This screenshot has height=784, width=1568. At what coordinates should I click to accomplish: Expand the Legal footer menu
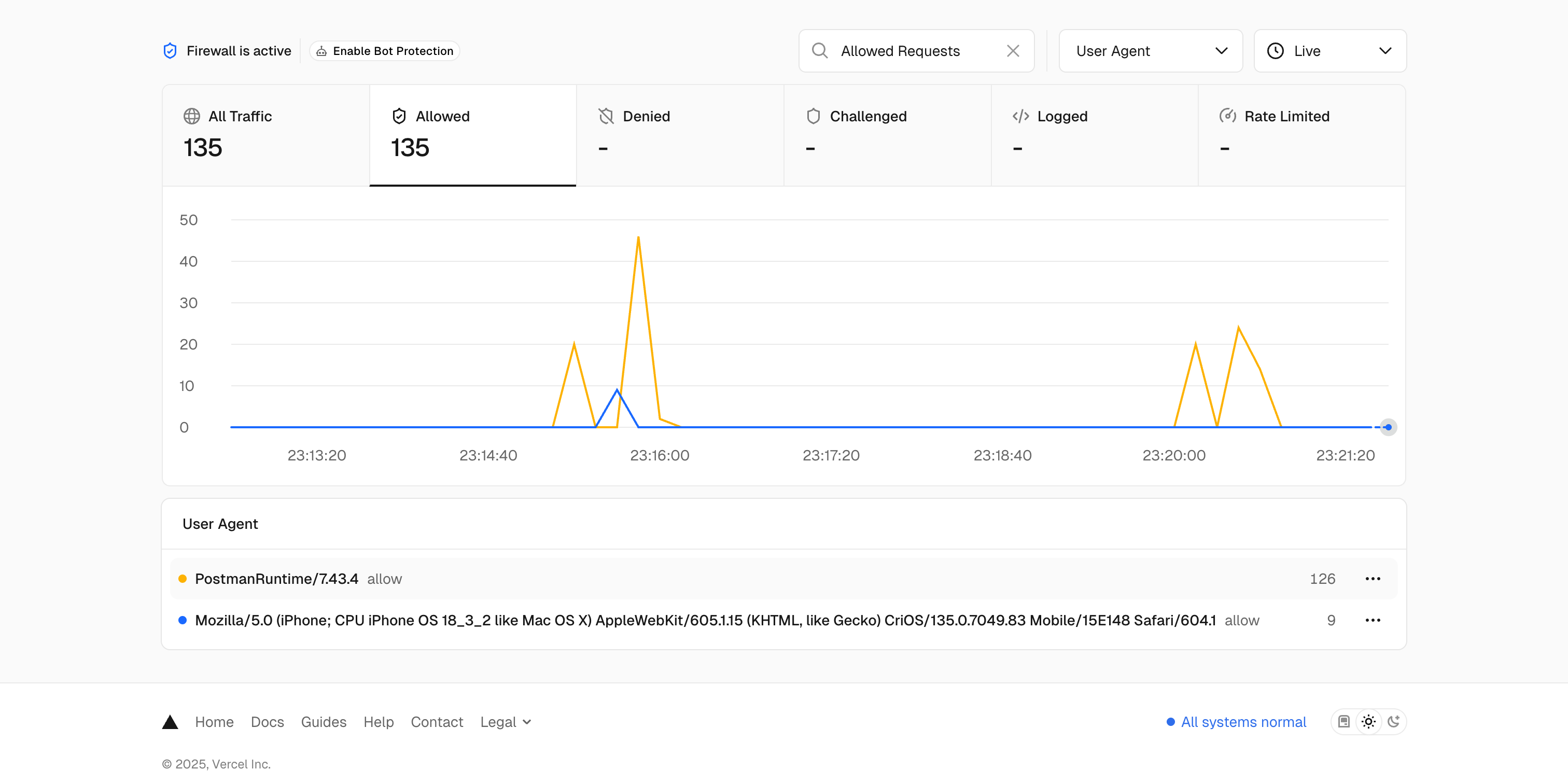coord(505,721)
